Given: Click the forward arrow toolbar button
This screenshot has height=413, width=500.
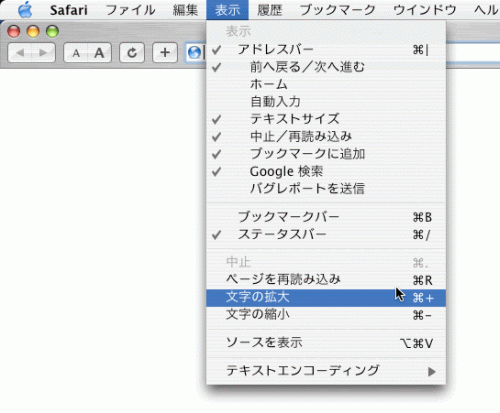Looking at the screenshot, I should [x=43, y=53].
